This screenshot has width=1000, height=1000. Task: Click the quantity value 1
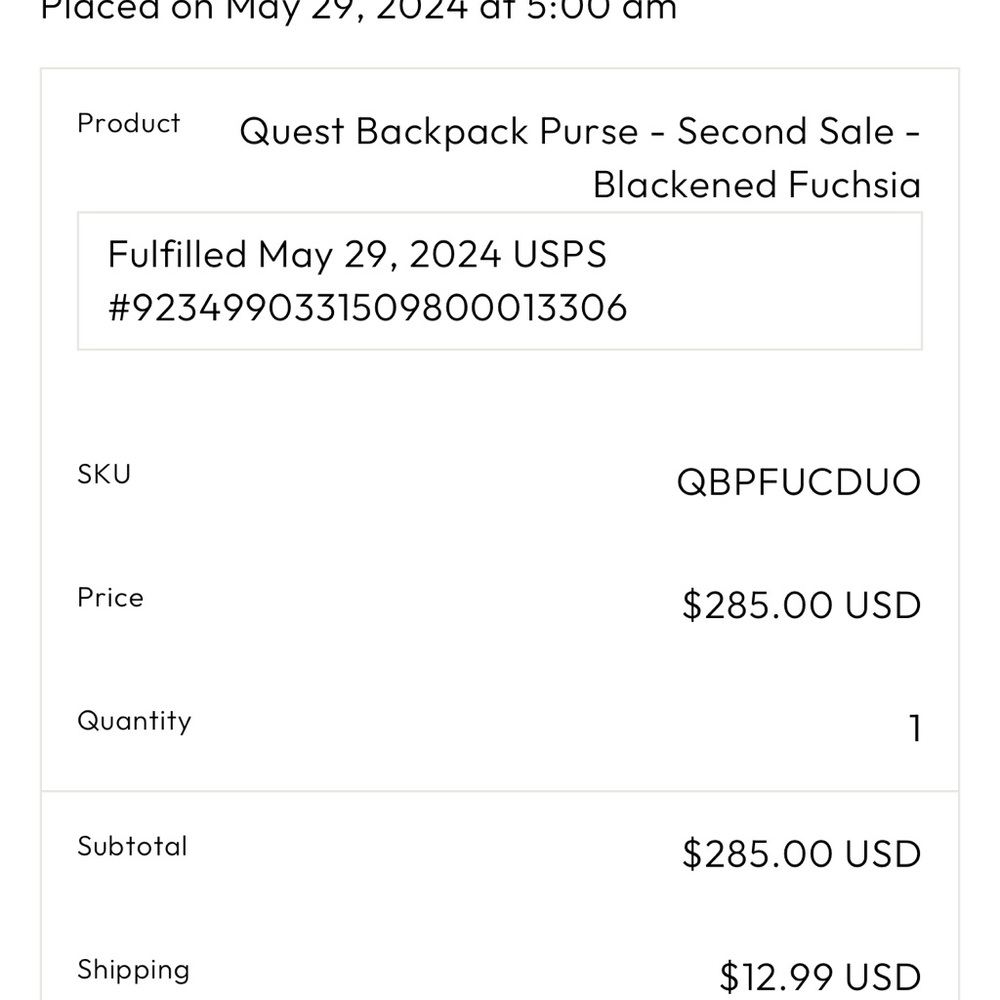[915, 728]
